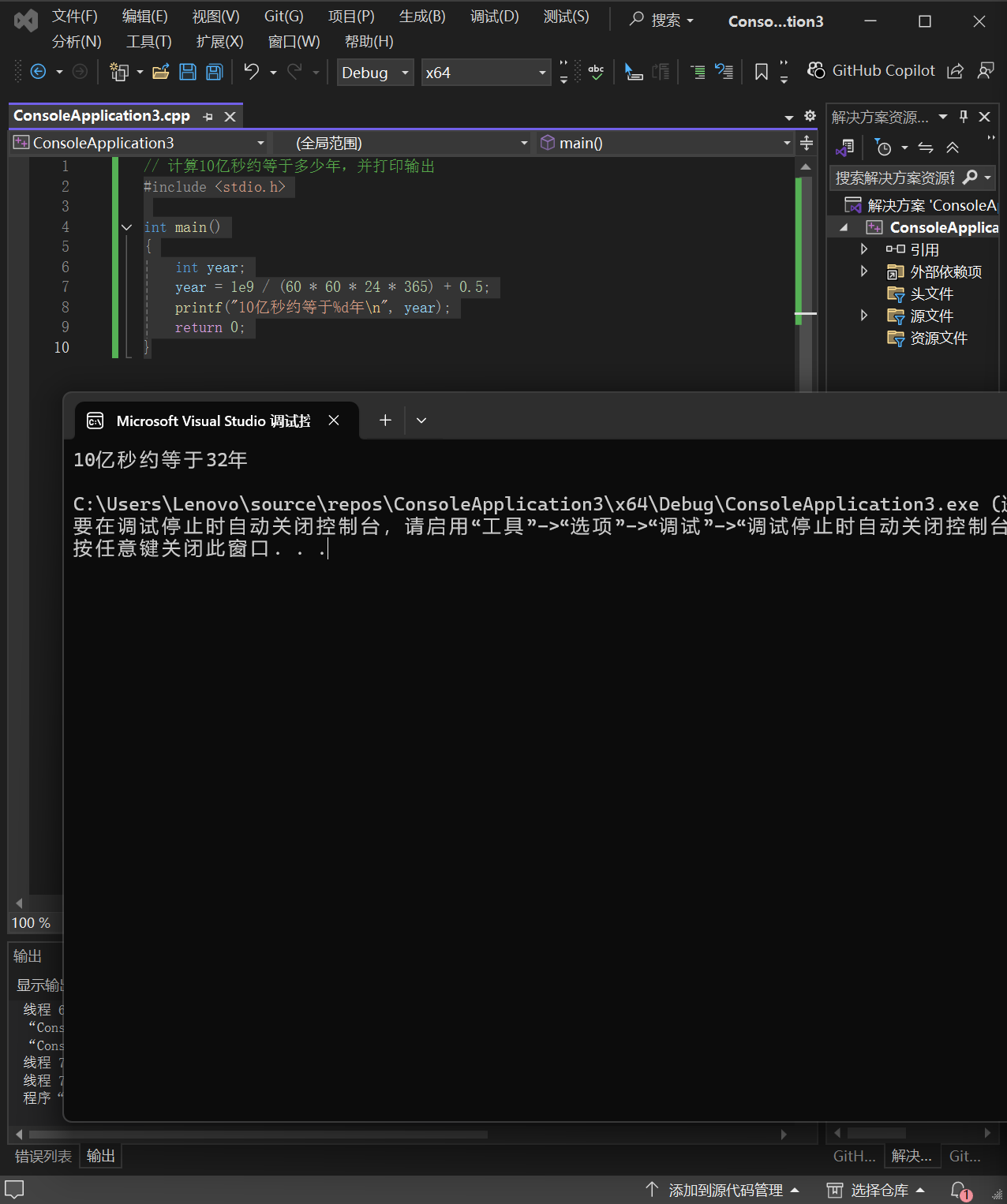1007x1204 pixels.
Task: Click the notification bell in status bar
Action: pyautogui.click(x=959, y=1190)
